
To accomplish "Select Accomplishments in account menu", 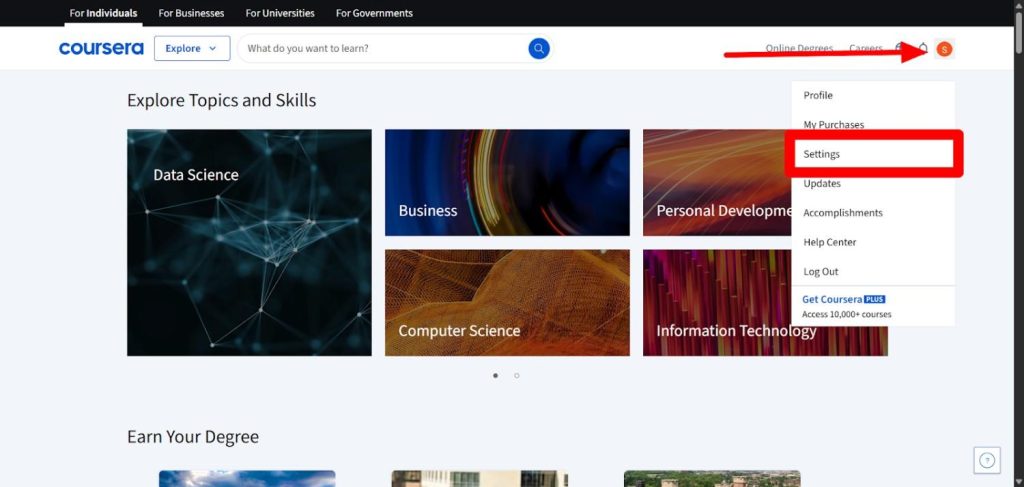I will [873, 213].
